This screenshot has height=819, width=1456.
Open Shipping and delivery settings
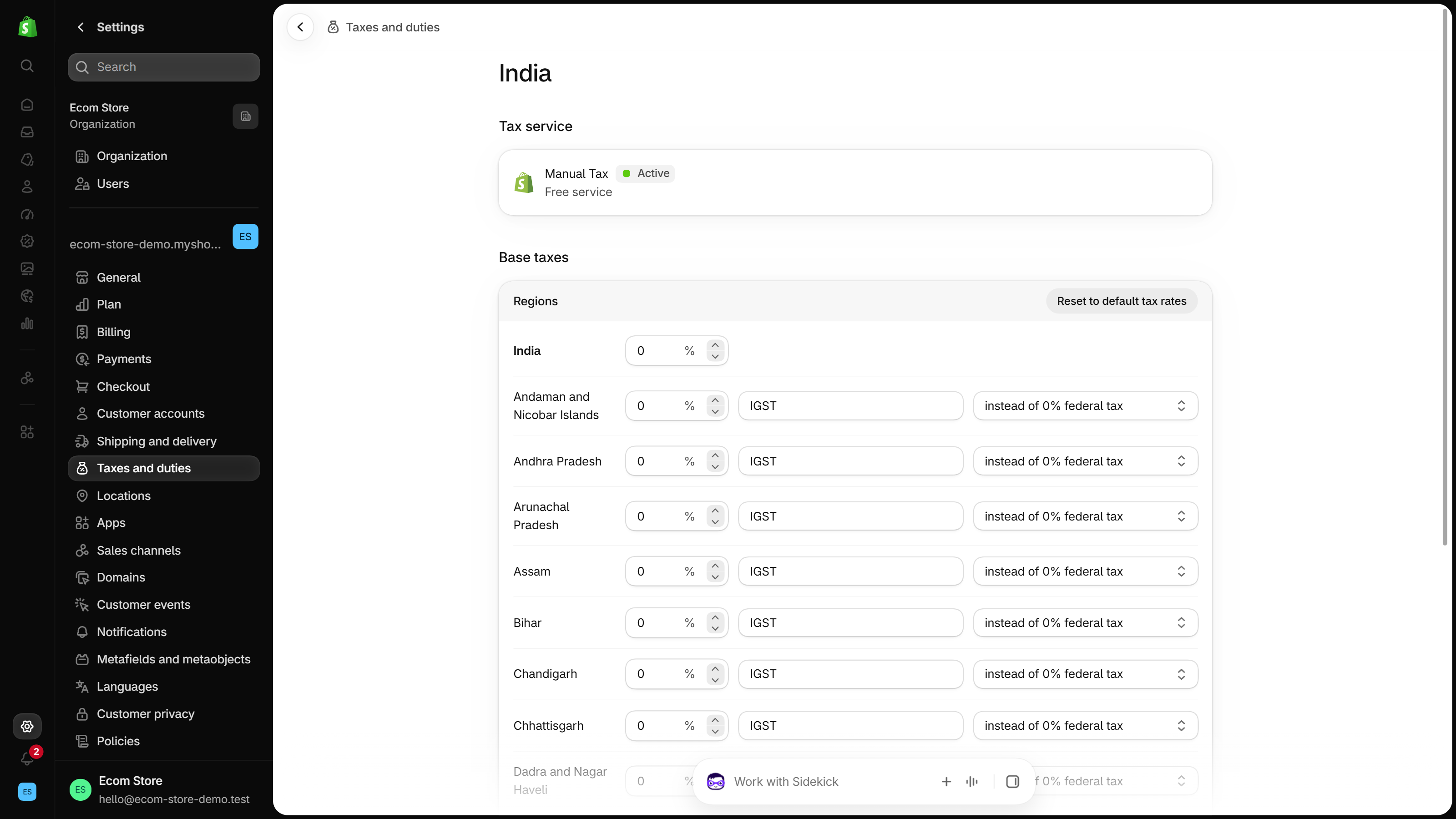(164, 441)
